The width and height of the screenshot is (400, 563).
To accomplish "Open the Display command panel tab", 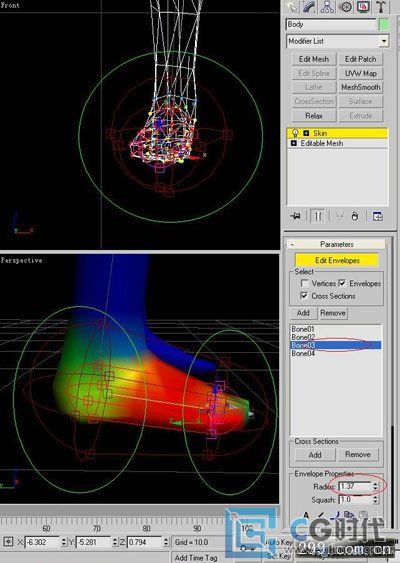I will tap(363, 6).
